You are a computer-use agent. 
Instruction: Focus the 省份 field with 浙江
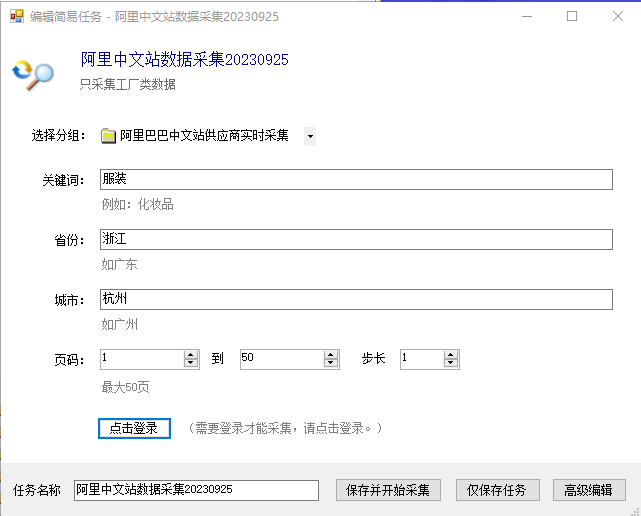[356, 239]
